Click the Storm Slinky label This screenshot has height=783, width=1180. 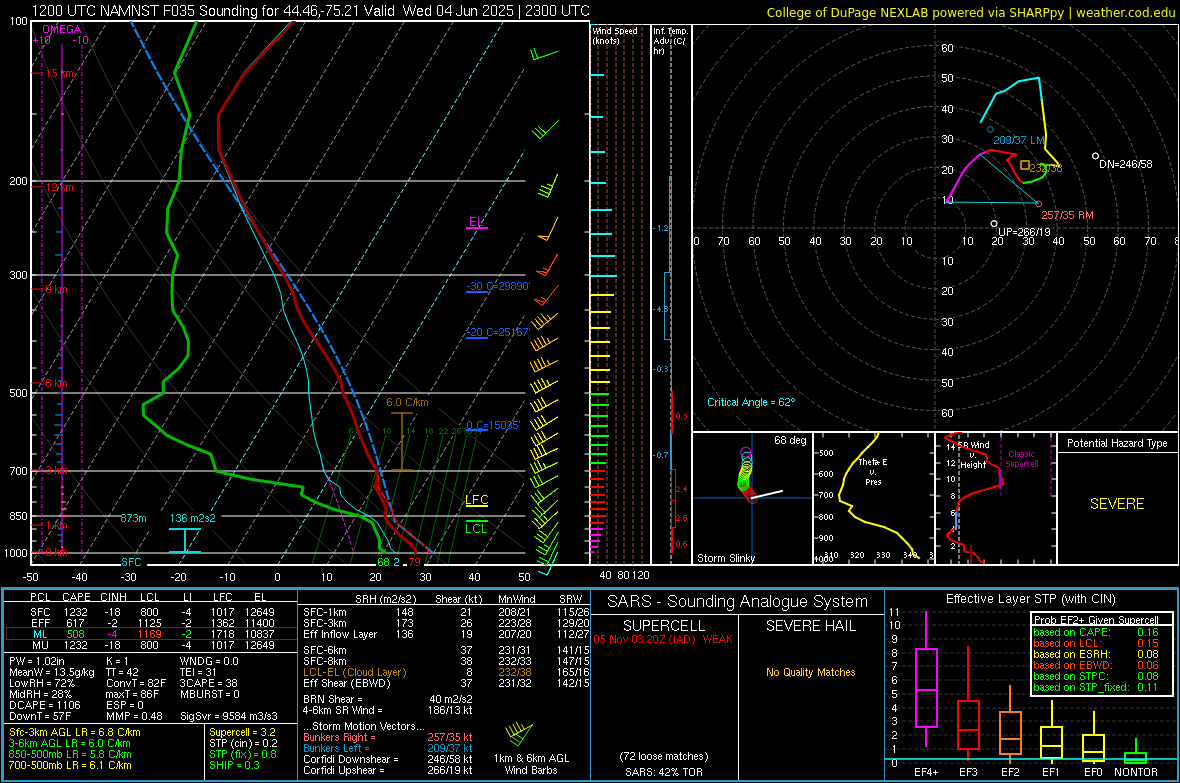click(x=725, y=559)
